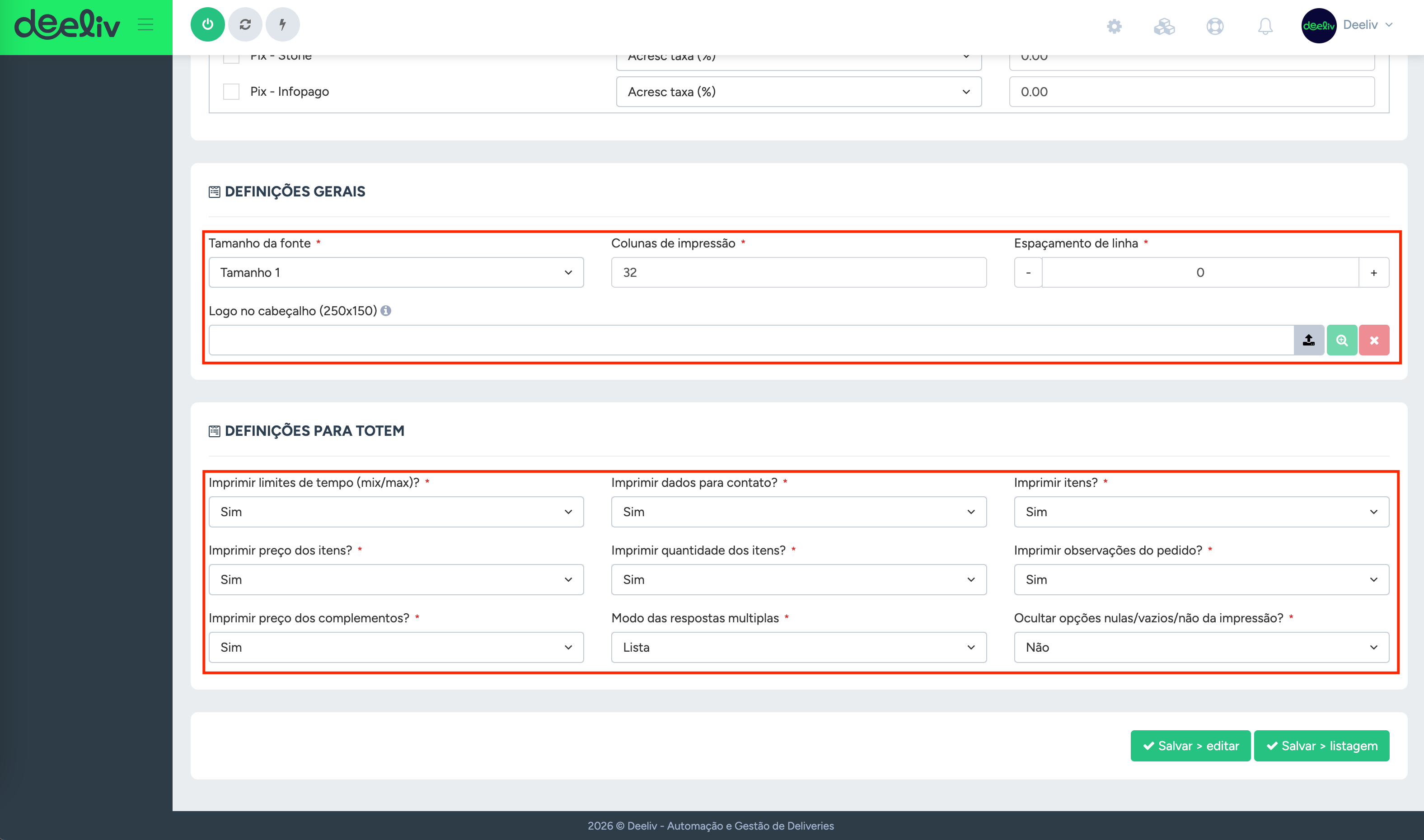Show info tooltip for header logo
Image resolution: width=1424 pixels, height=840 pixels.
point(385,311)
